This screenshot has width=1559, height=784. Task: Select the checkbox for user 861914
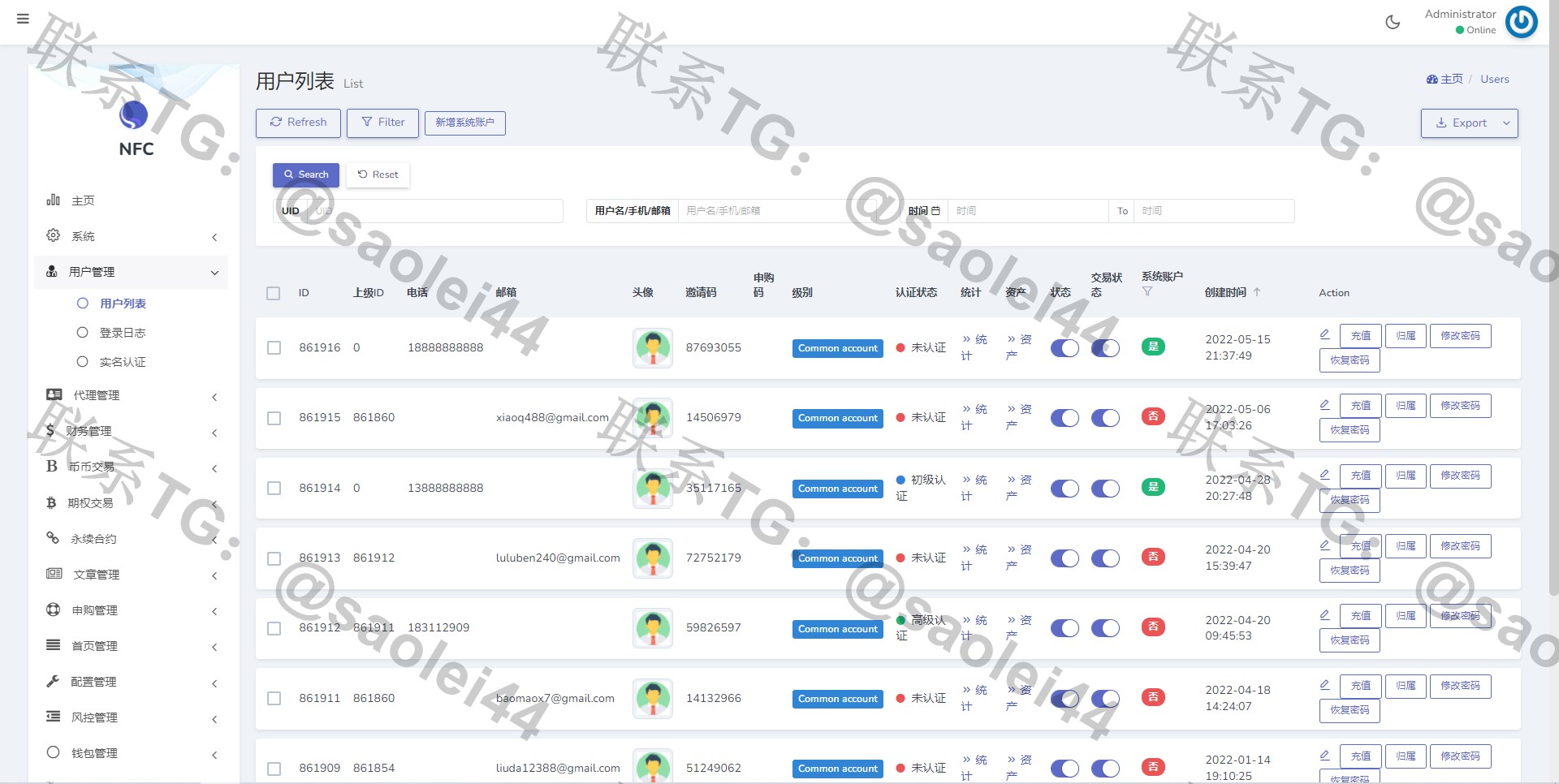[x=274, y=489]
